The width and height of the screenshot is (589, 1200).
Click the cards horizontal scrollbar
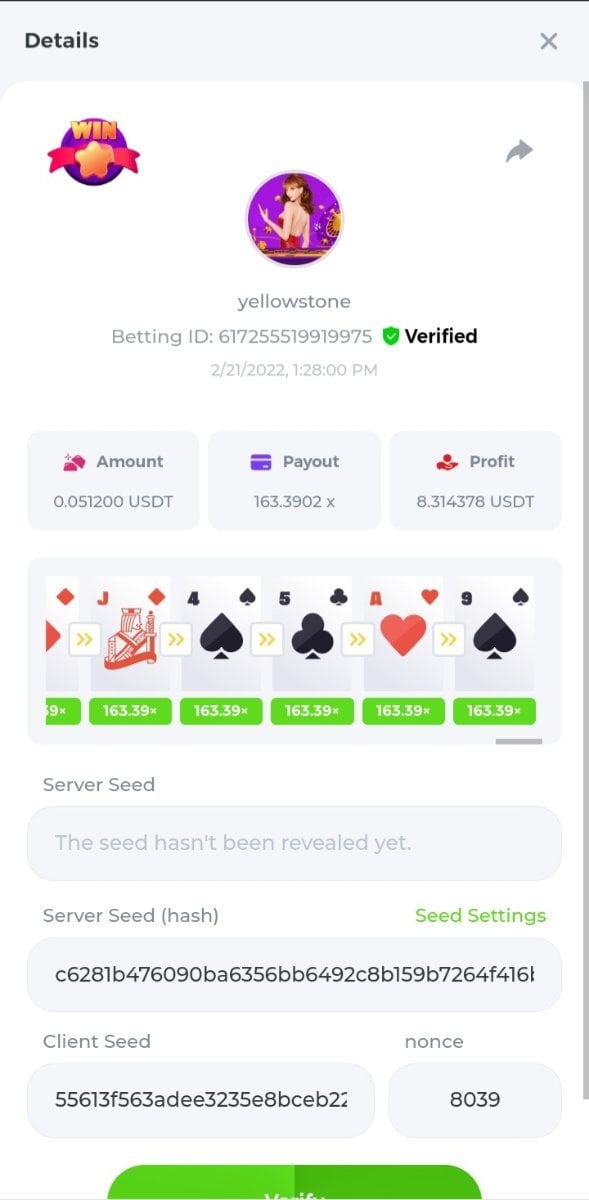(x=519, y=741)
